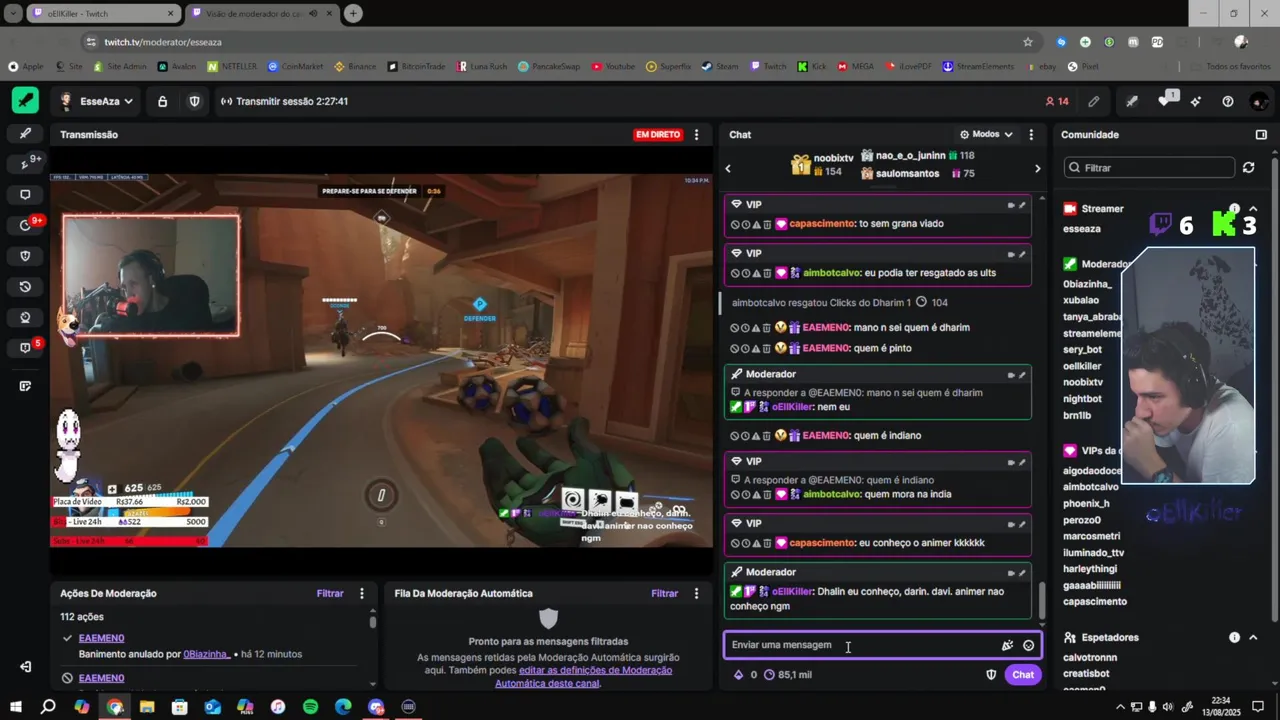Click viewer calvotronnn in Espetadores list

pos(1090,658)
